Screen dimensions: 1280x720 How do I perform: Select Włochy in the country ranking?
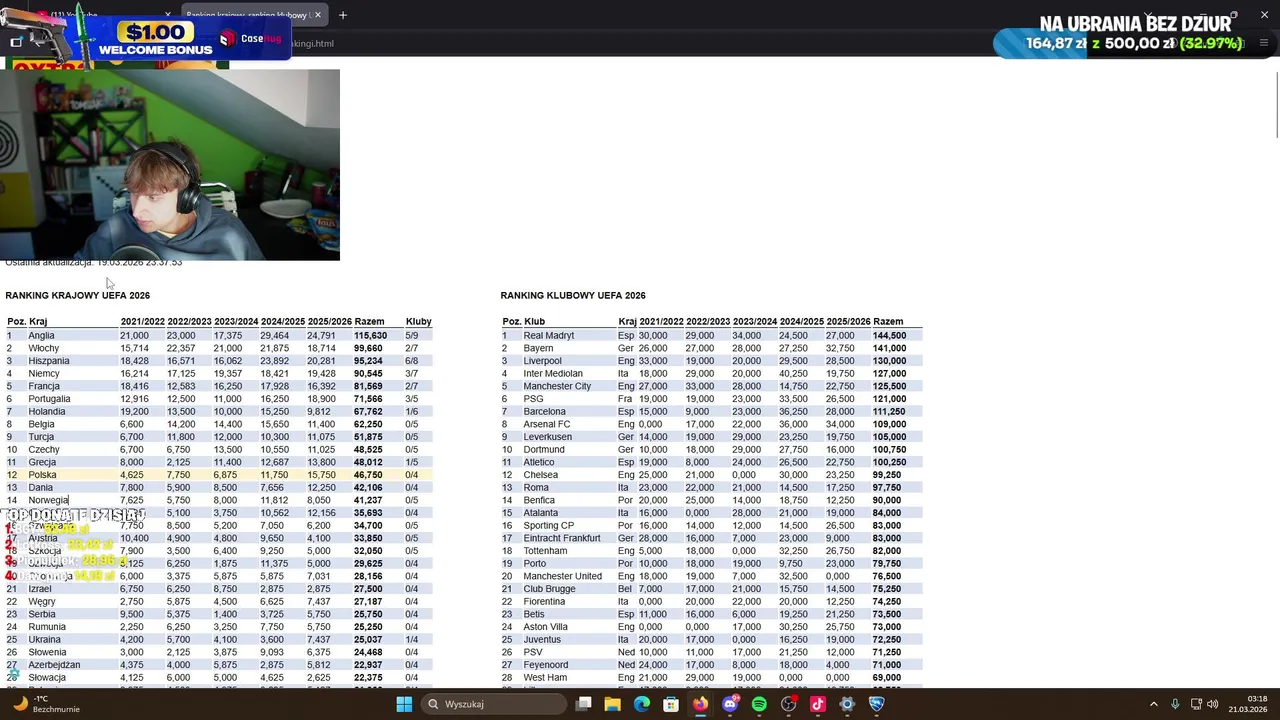44,348
